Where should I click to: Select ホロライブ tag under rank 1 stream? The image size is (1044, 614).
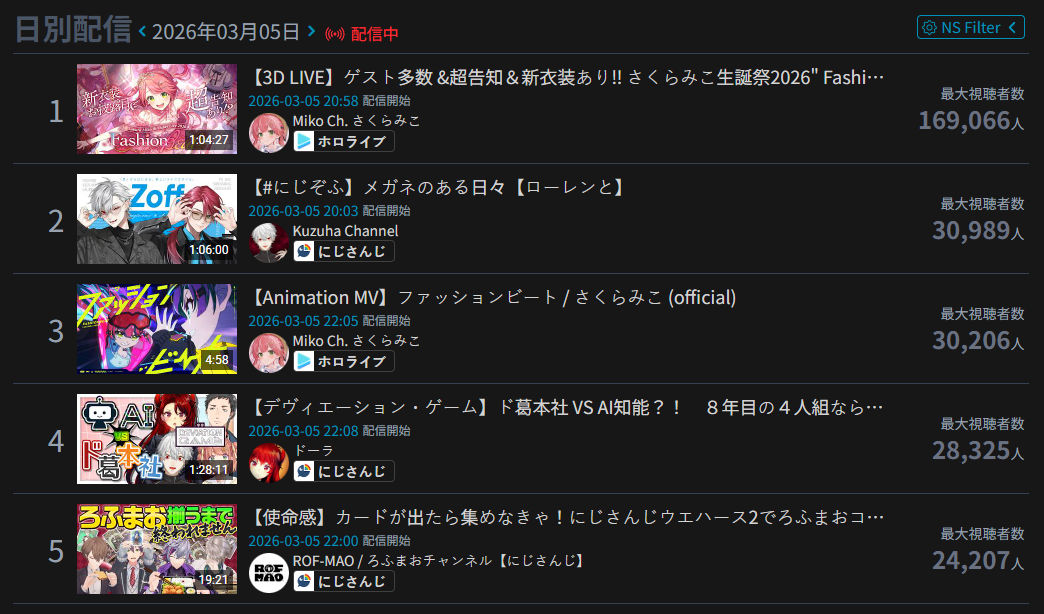tap(344, 141)
